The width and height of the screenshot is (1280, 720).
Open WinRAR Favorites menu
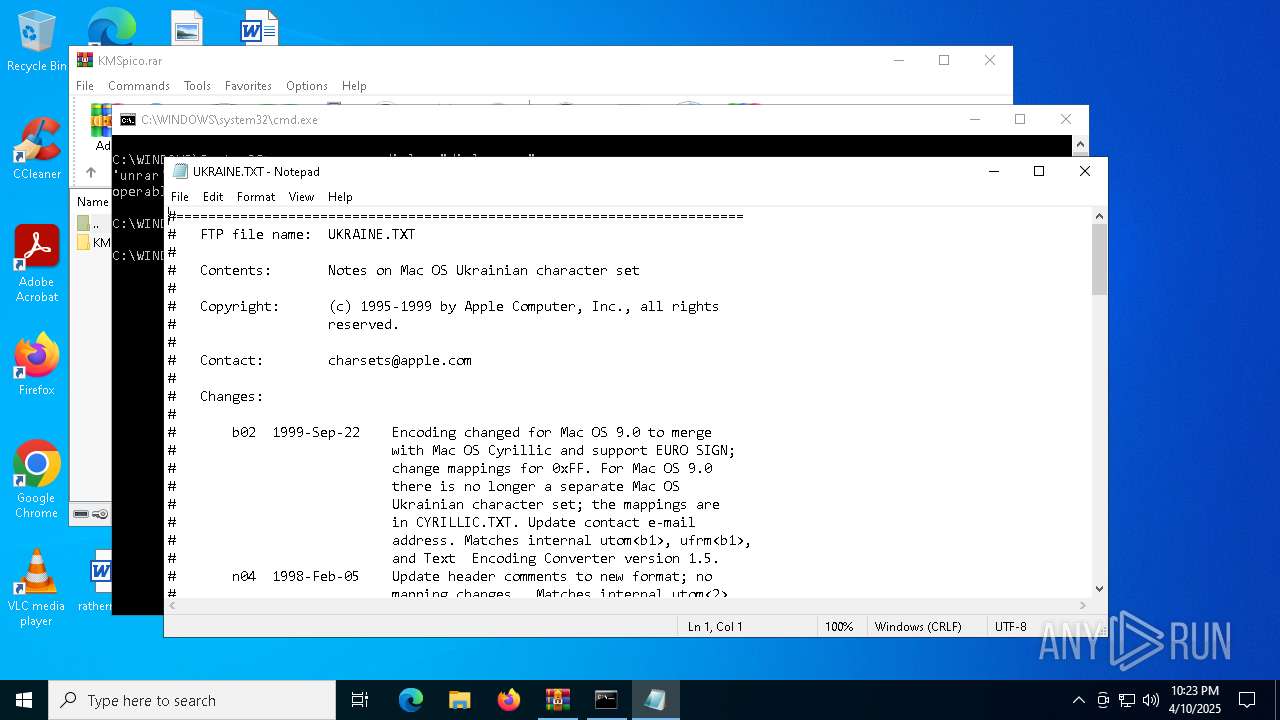(x=248, y=86)
